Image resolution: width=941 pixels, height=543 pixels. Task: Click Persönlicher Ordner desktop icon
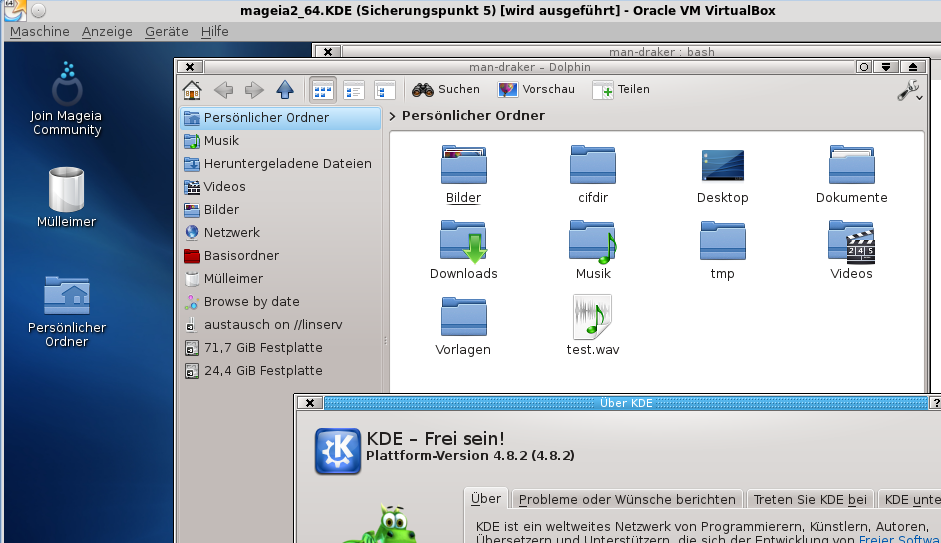click(x=67, y=312)
